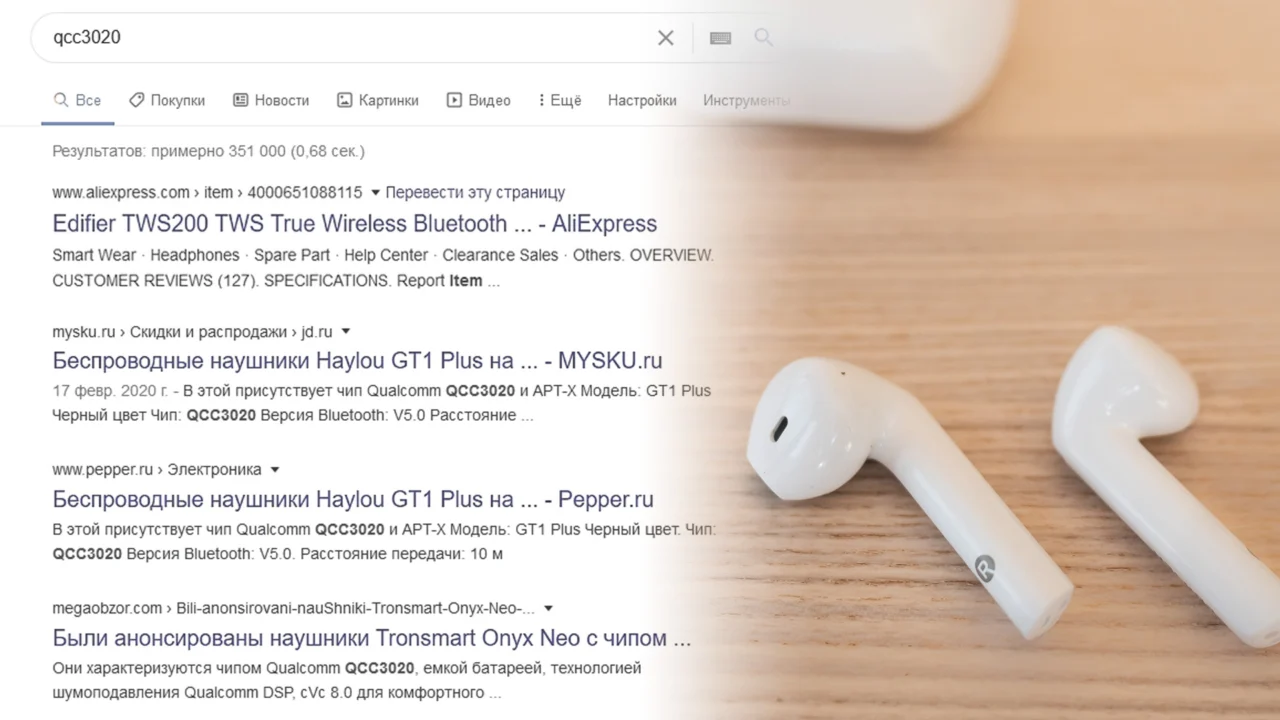Open the Tronsmart Onyx Neo result
Viewport: 1280px width, 720px height.
(372, 638)
